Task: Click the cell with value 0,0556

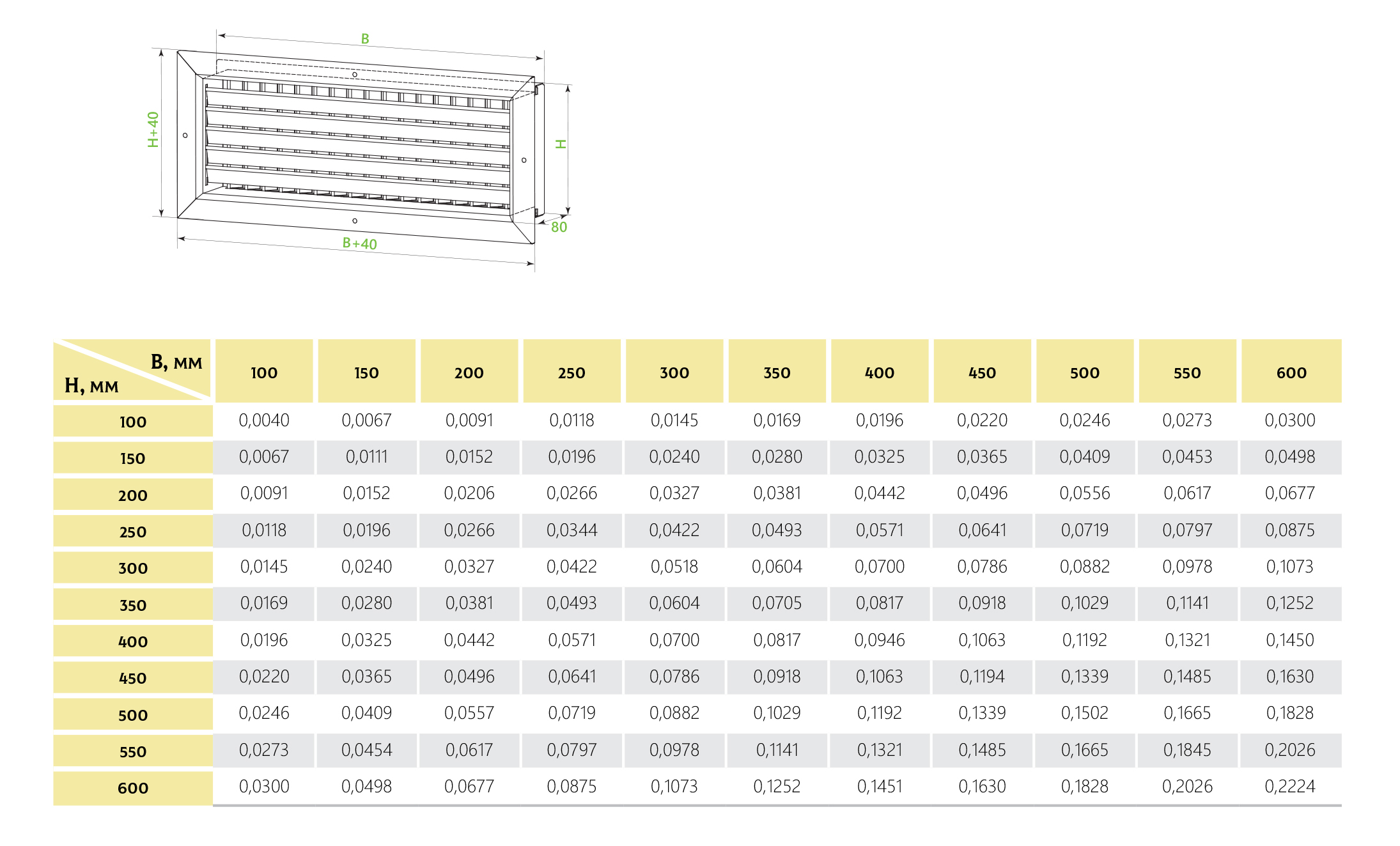Action: point(1085,493)
